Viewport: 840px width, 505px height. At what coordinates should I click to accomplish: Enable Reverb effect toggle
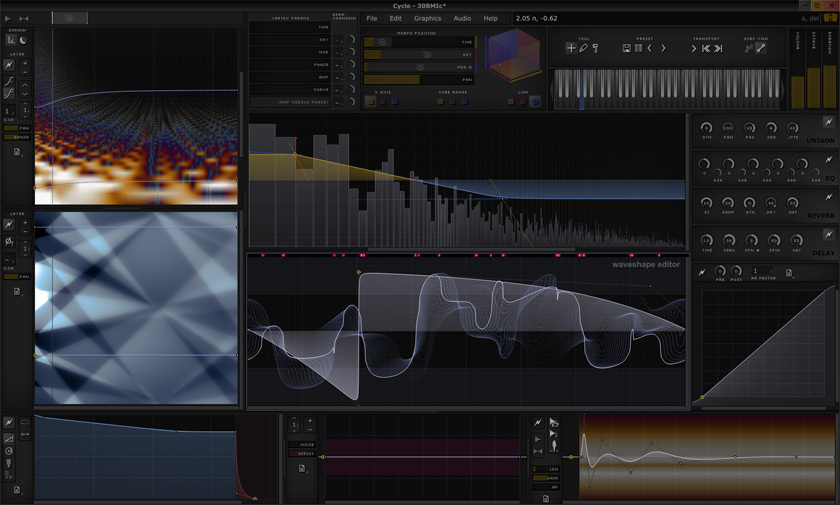pyautogui.click(x=828, y=197)
